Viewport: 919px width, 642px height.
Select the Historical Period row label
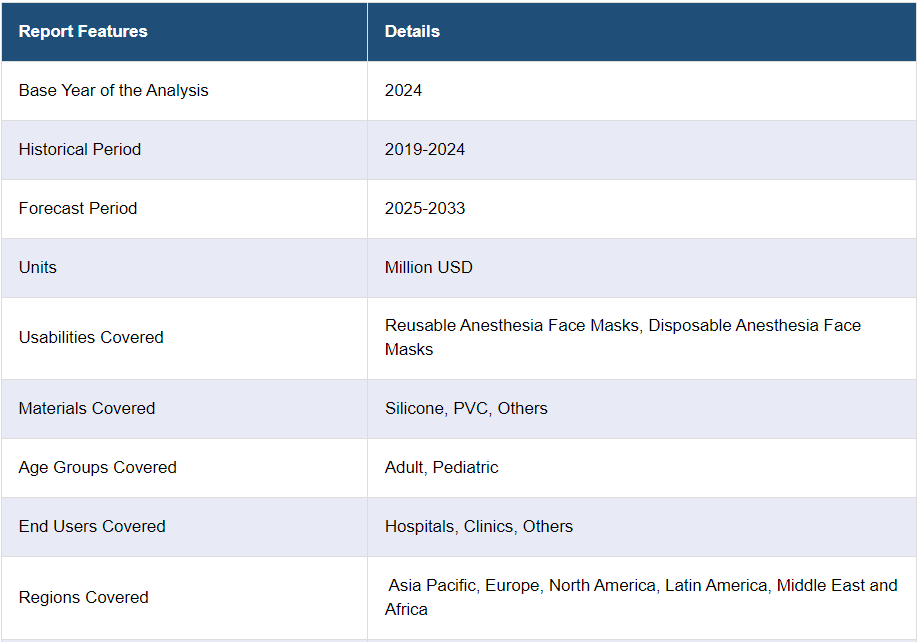pyautogui.click(x=80, y=149)
